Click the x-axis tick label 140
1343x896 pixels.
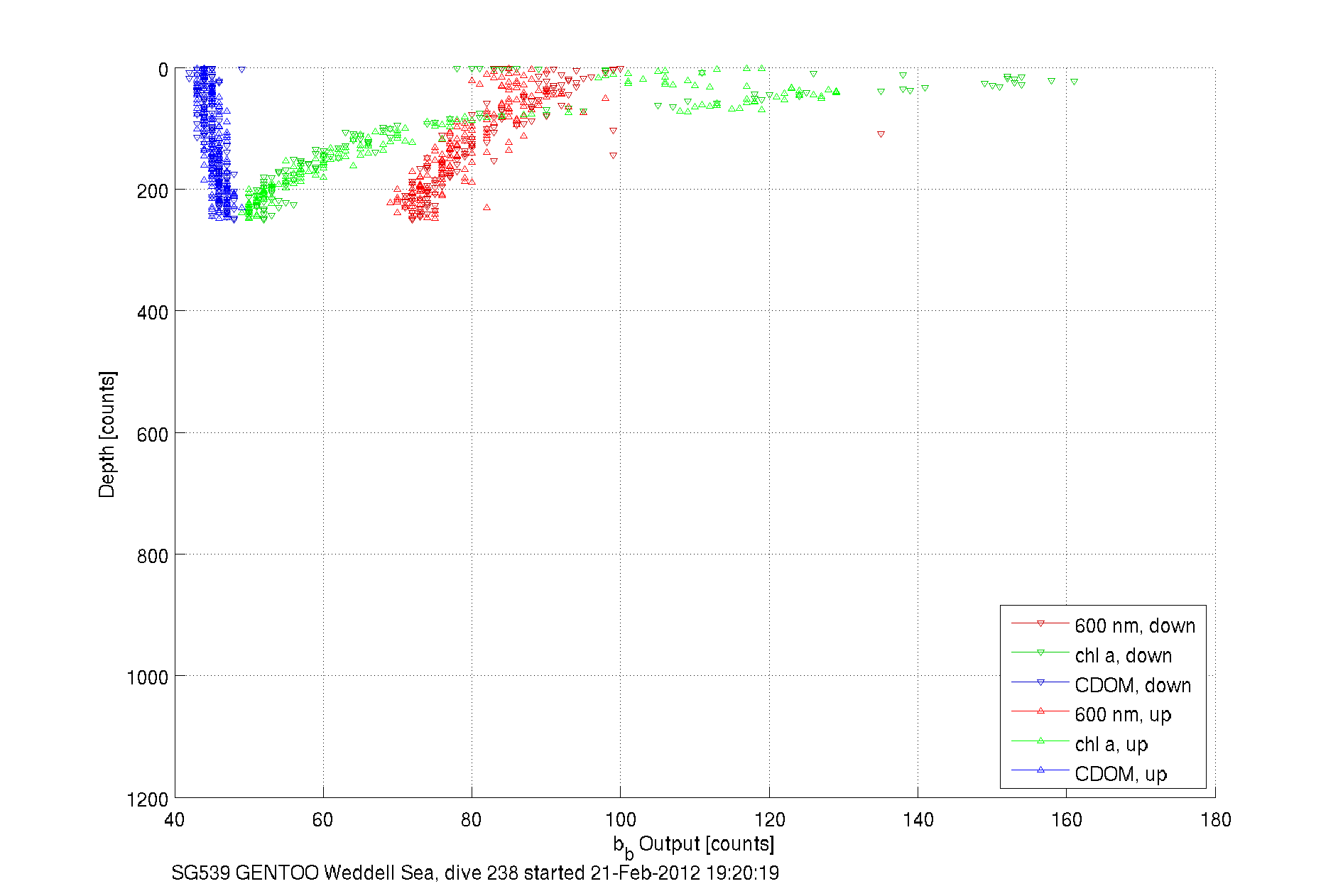click(x=918, y=820)
